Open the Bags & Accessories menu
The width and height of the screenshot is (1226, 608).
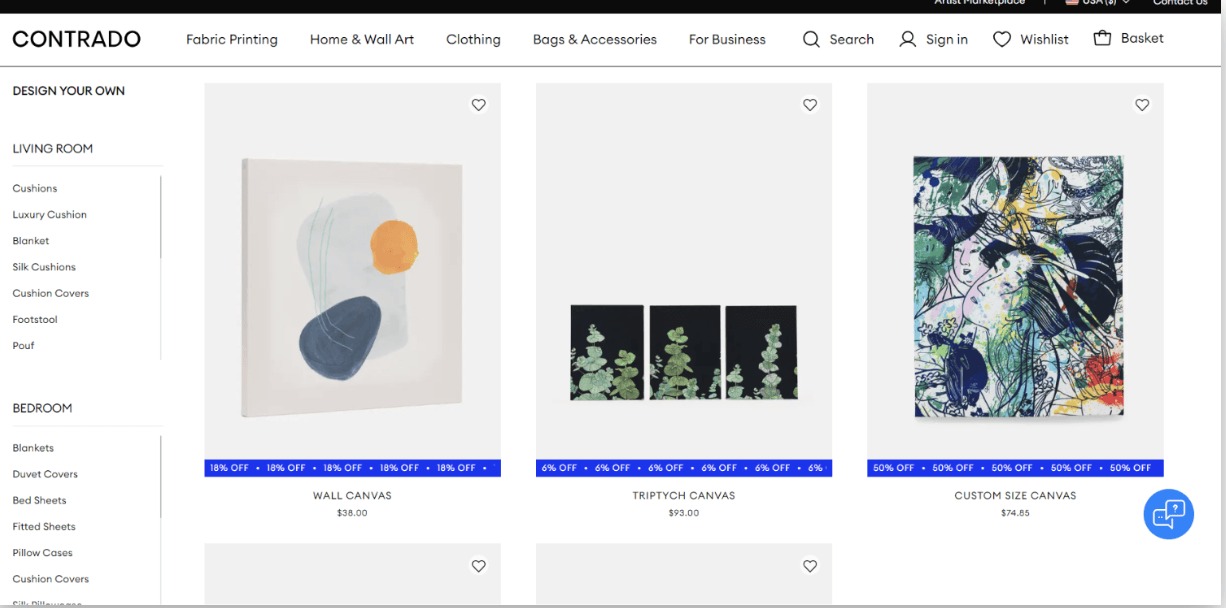coord(595,39)
